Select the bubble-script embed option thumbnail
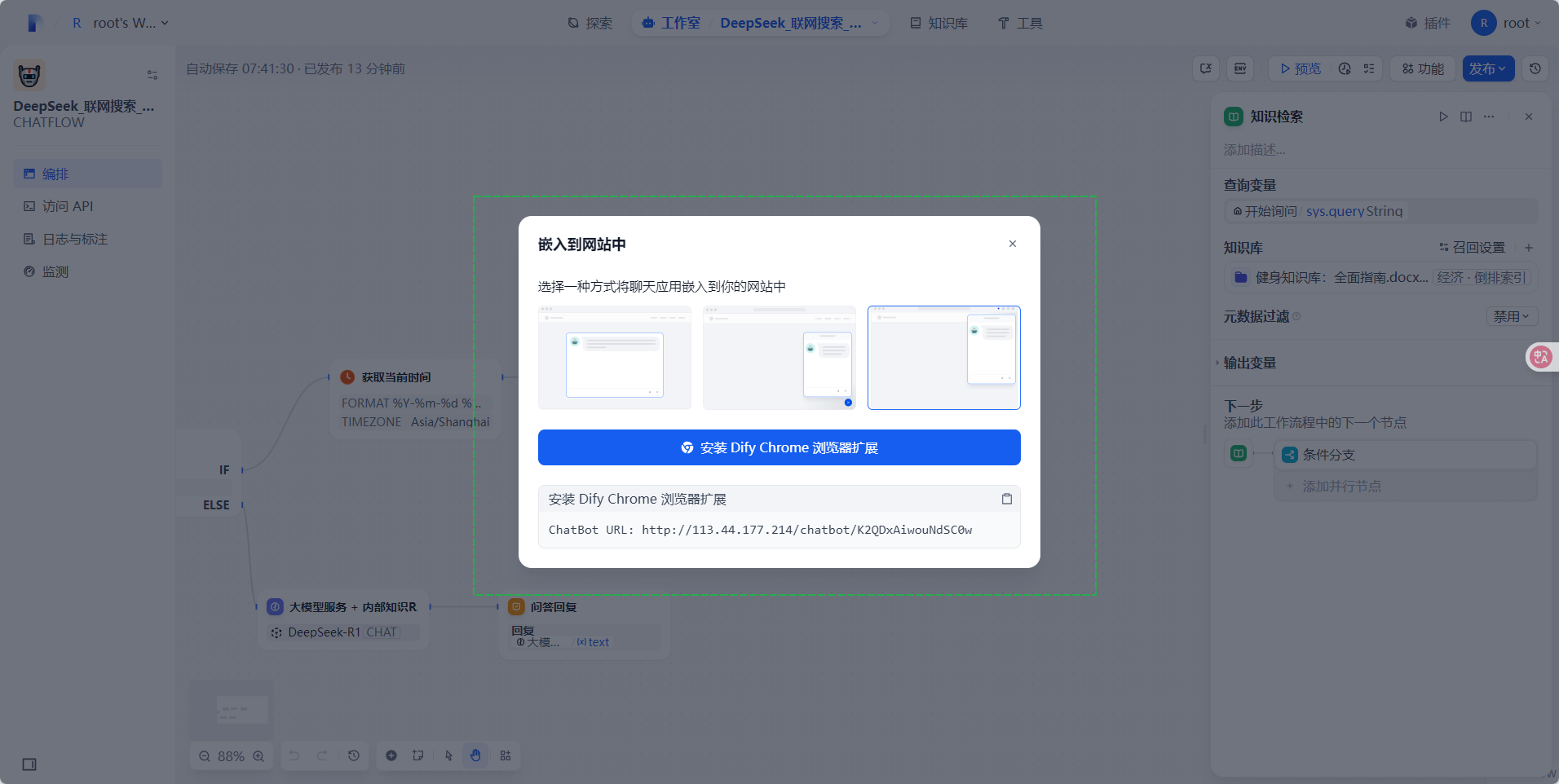 779,358
